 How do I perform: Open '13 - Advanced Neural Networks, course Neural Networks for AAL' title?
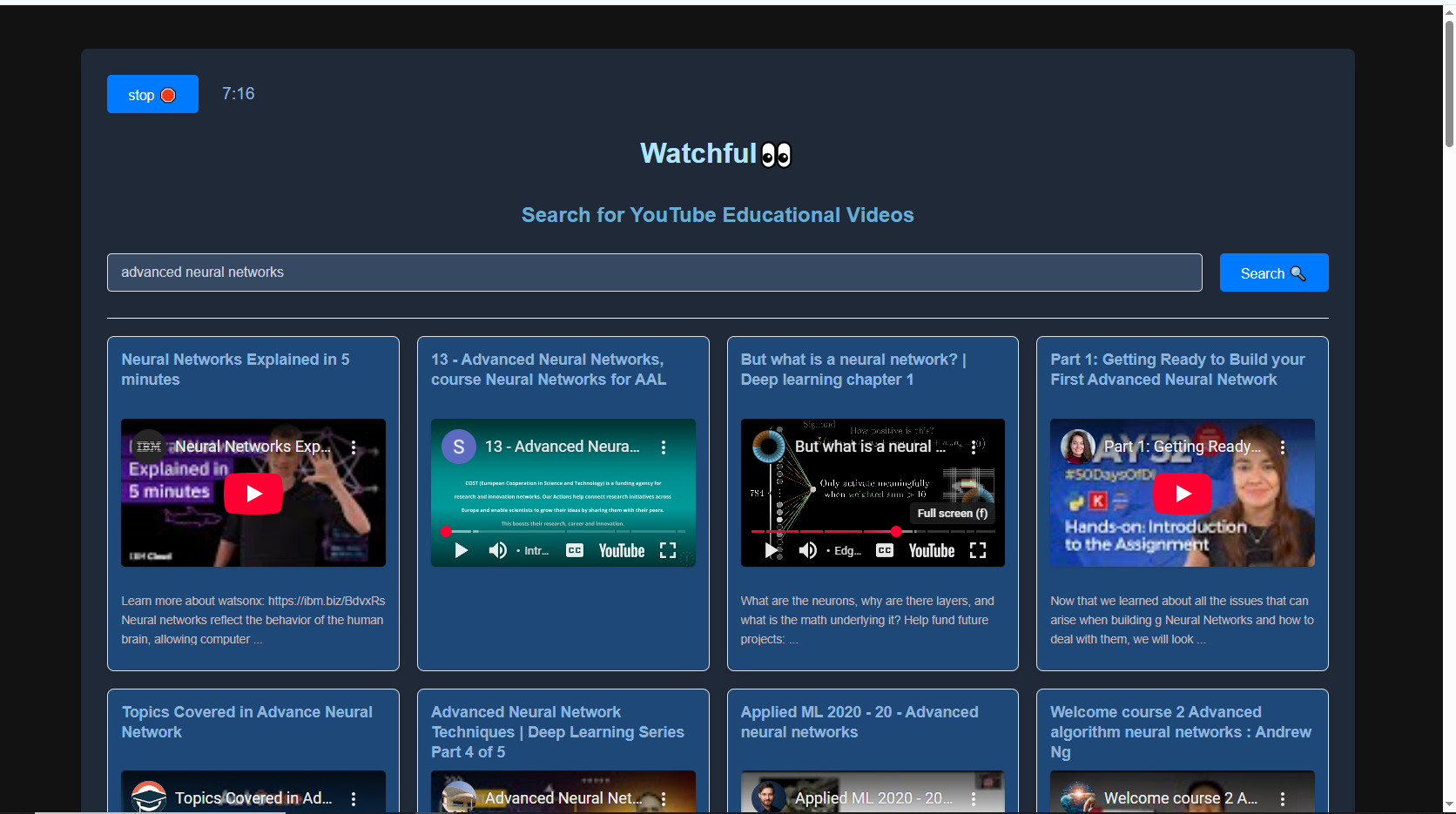click(x=549, y=369)
